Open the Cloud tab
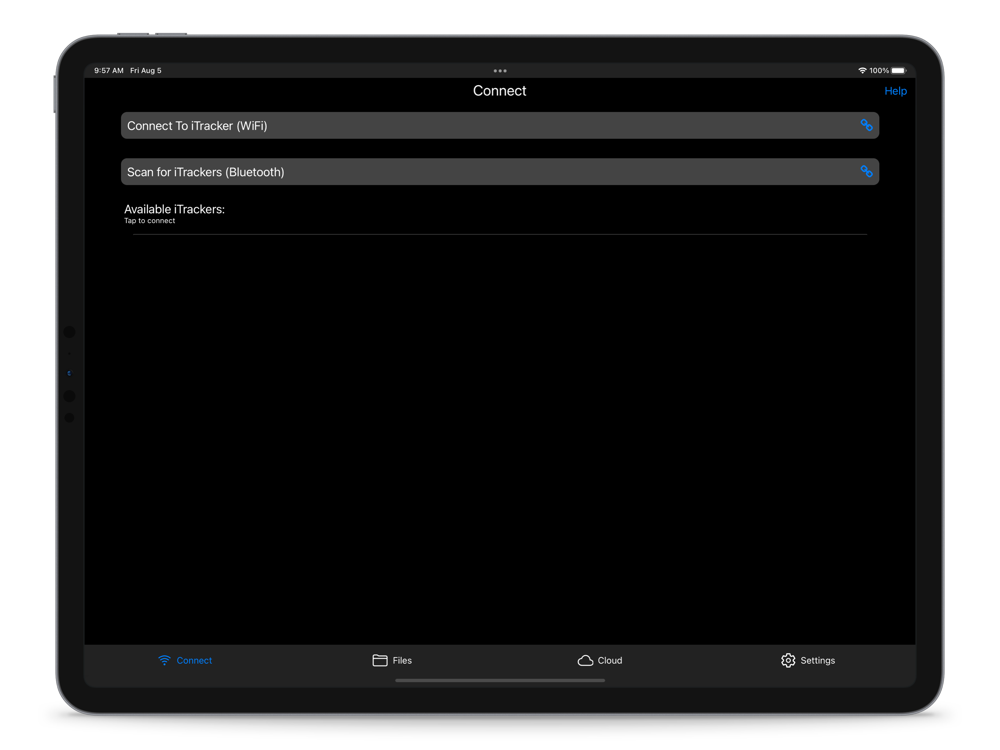 pyautogui.click(x=600, y=660)
